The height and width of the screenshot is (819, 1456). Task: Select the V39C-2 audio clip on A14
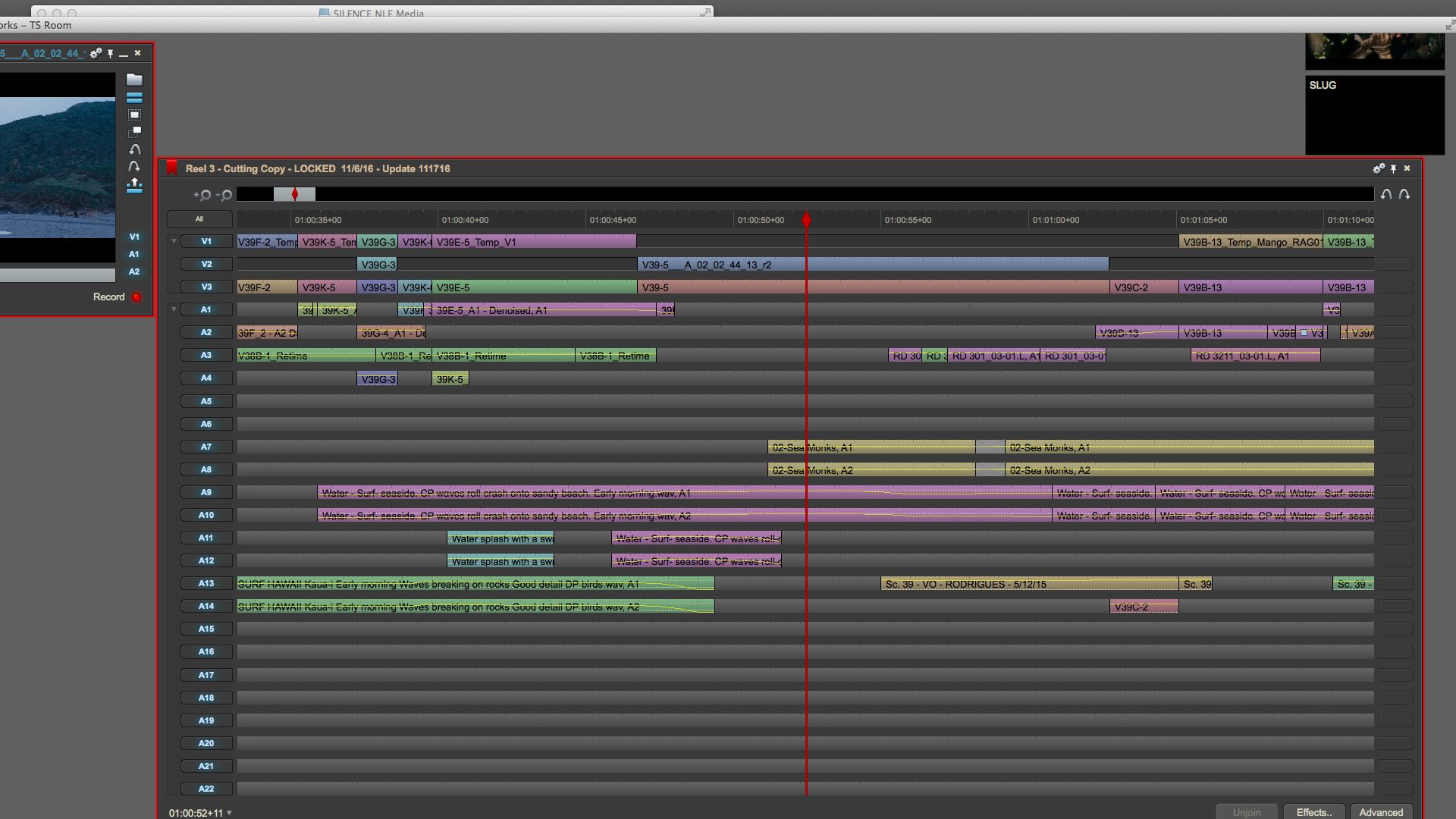(1144, 607)
